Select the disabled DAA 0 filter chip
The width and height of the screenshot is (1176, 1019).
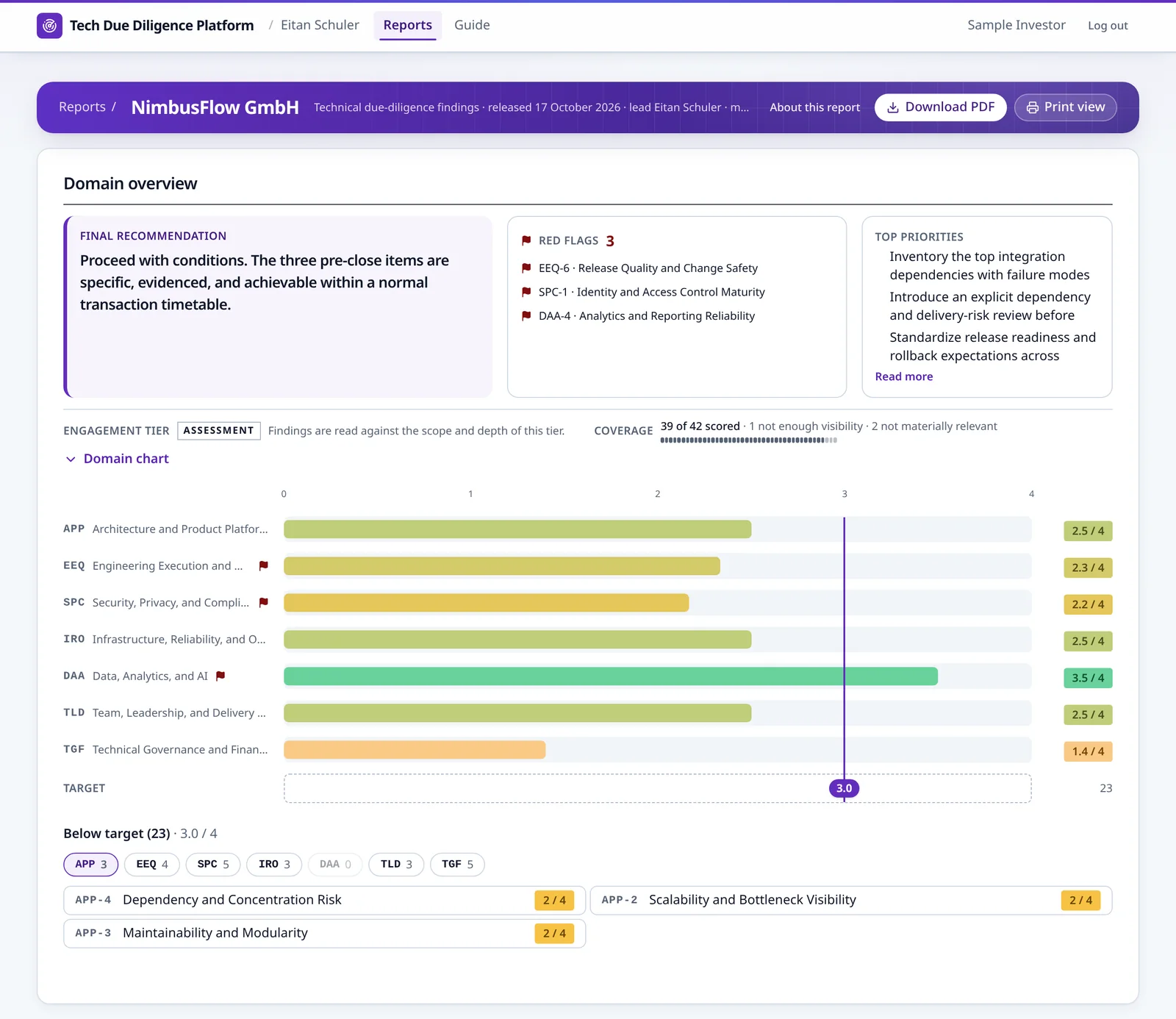[x=335, y=865]
